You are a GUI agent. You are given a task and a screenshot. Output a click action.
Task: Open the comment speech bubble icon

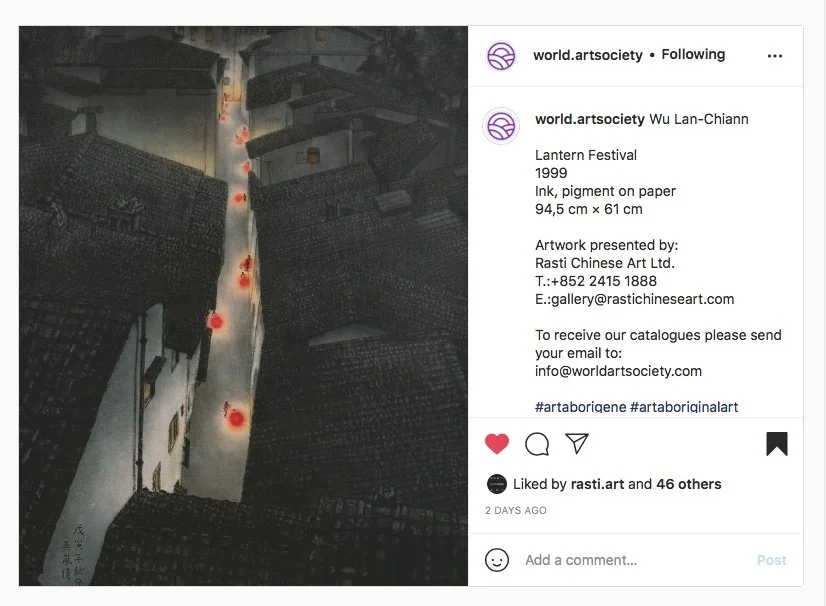537,444
